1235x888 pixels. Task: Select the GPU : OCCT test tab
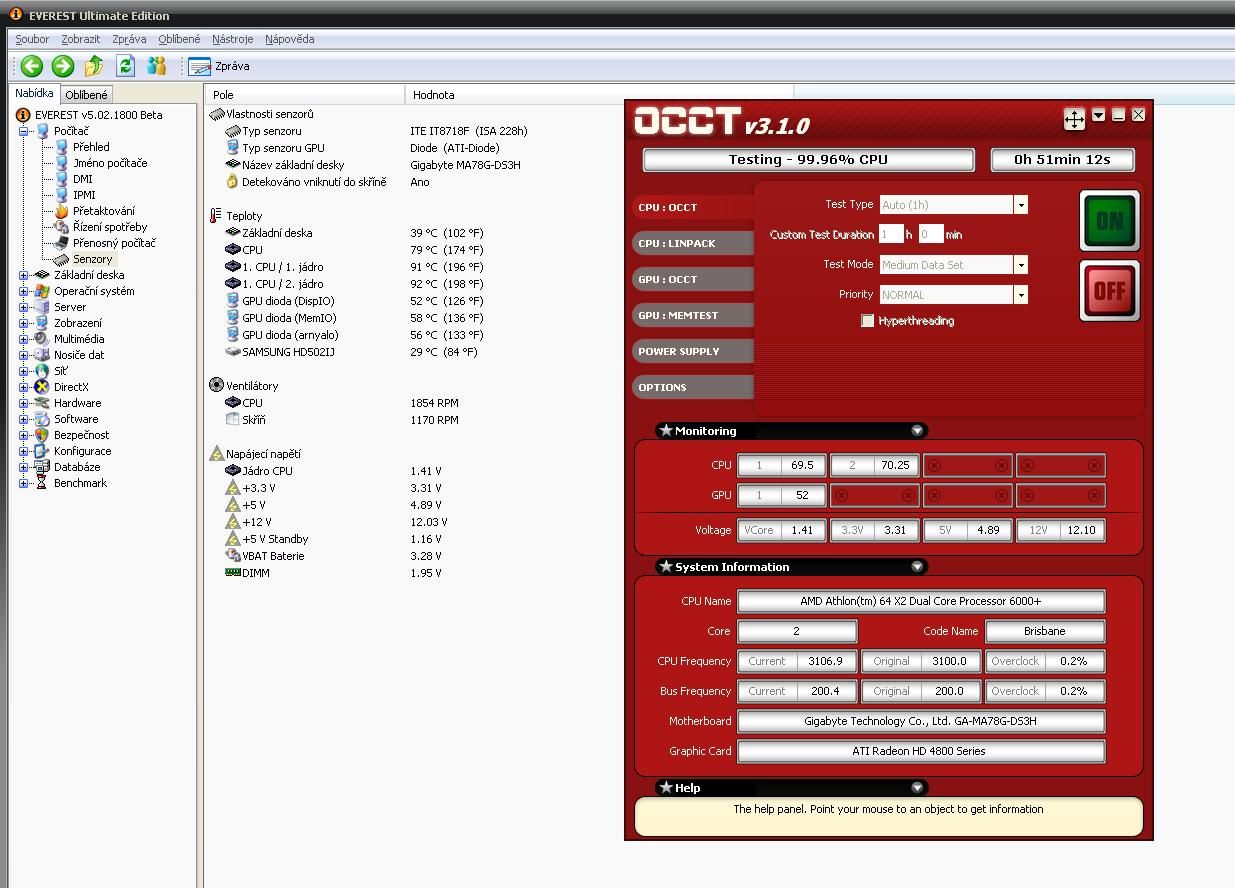(694, 279)
